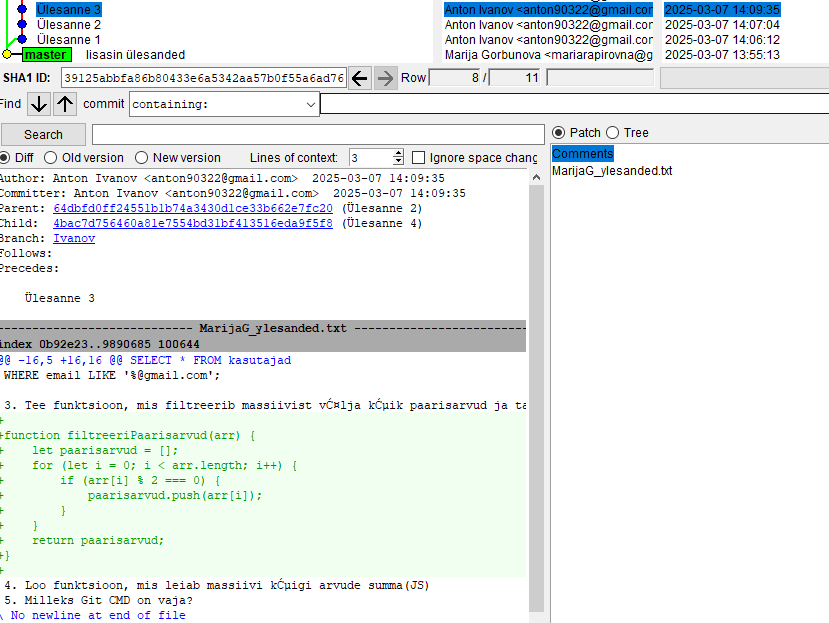This screenshot has height=623, width=829.
Task: Find previous match up arrow
Action: click(65, 104)
